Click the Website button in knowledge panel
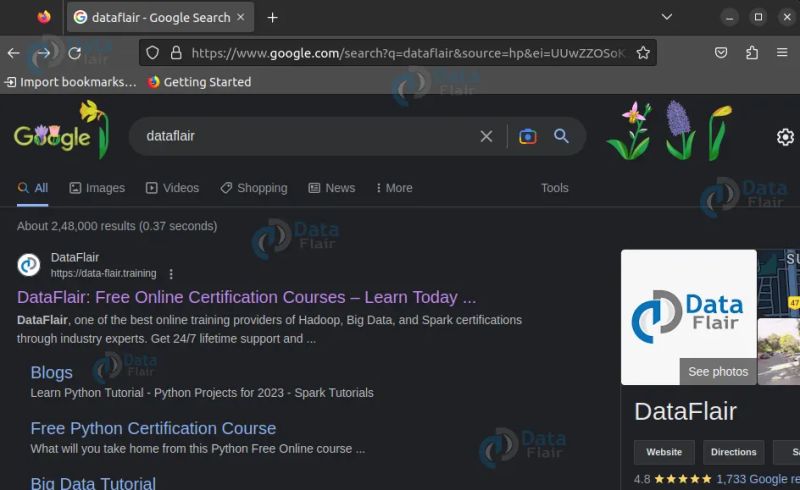 click(664, 452)
